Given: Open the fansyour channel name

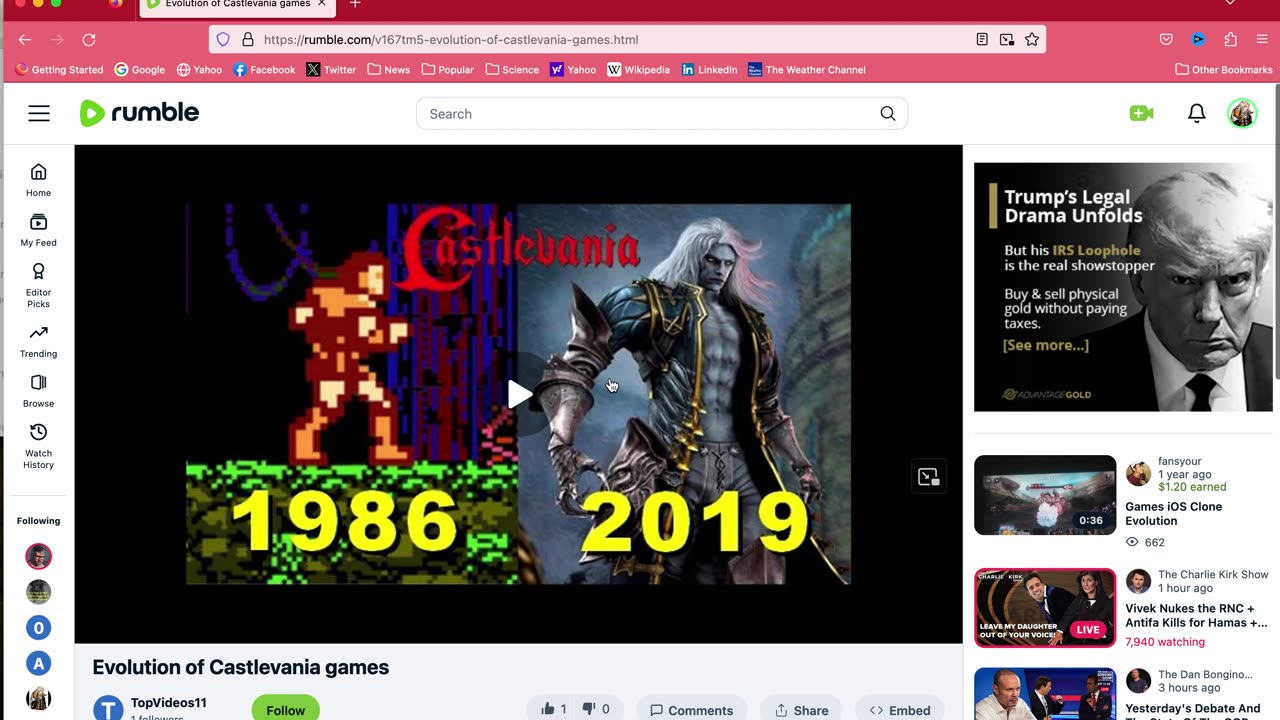Looking at the screenshot, I should 1179,461.
